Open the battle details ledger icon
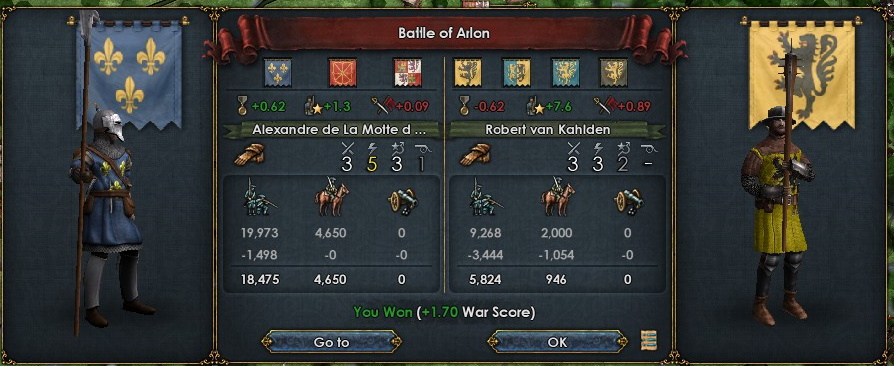The width and height of the screenshot is (894, 366). pos(649,340)
